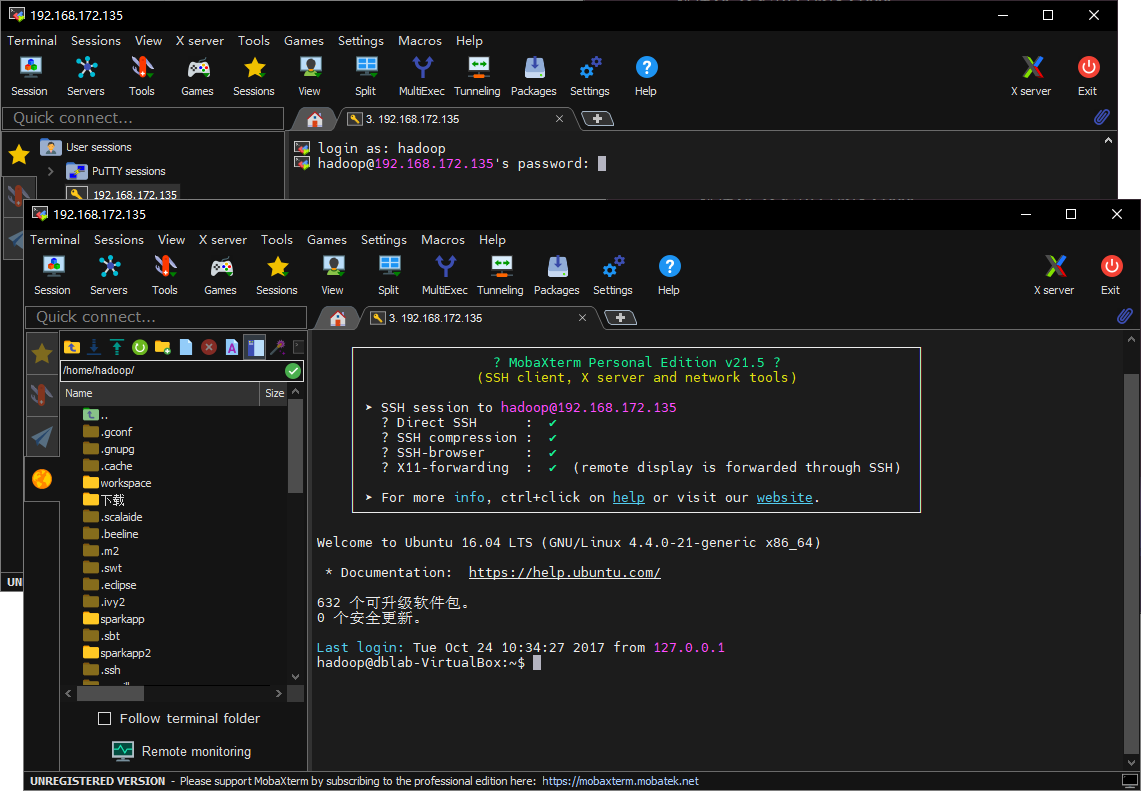
Task: Open the Terminal menu in the front window
Action: point(55,240)
